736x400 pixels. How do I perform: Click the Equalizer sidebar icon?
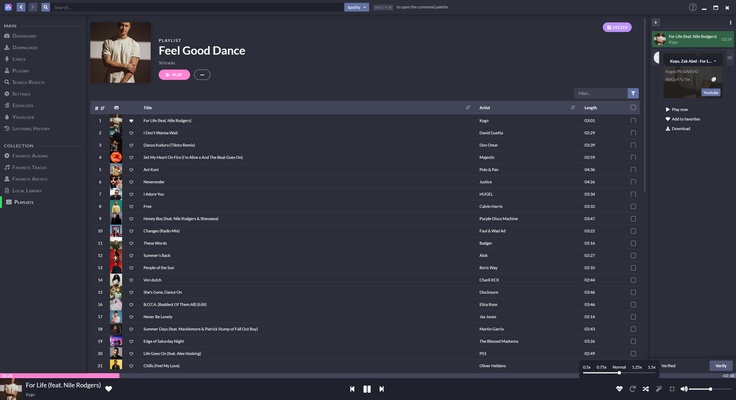[x=7, y=105]
